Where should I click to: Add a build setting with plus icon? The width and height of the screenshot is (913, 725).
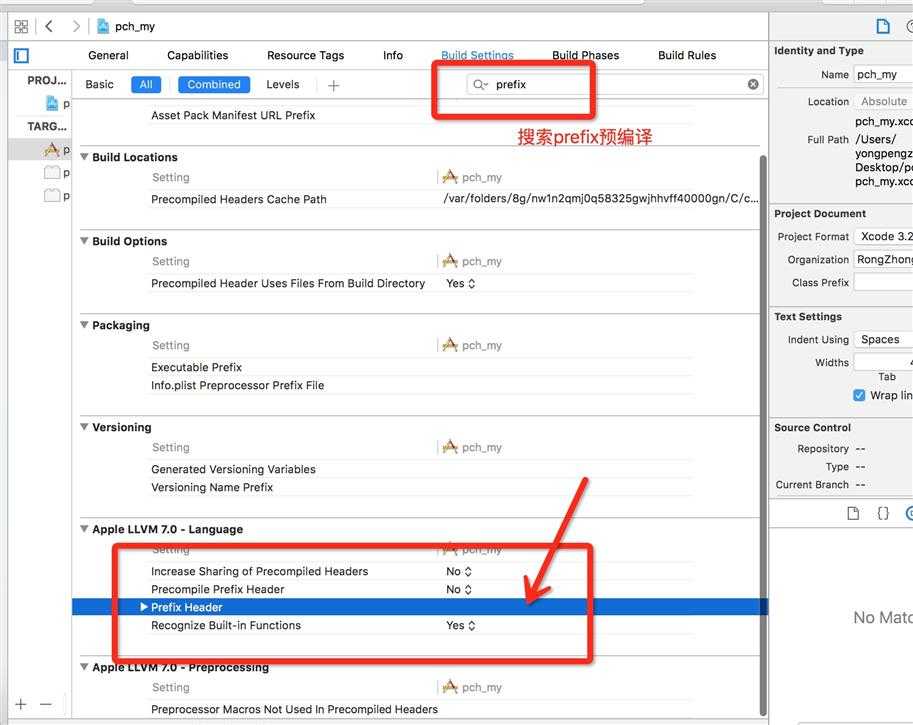[x=334, y=86]
